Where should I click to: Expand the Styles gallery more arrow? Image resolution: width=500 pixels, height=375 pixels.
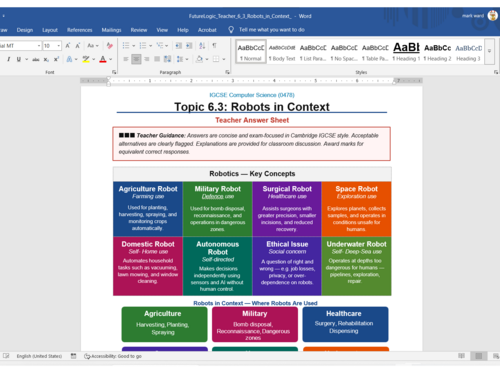(489, 51)
